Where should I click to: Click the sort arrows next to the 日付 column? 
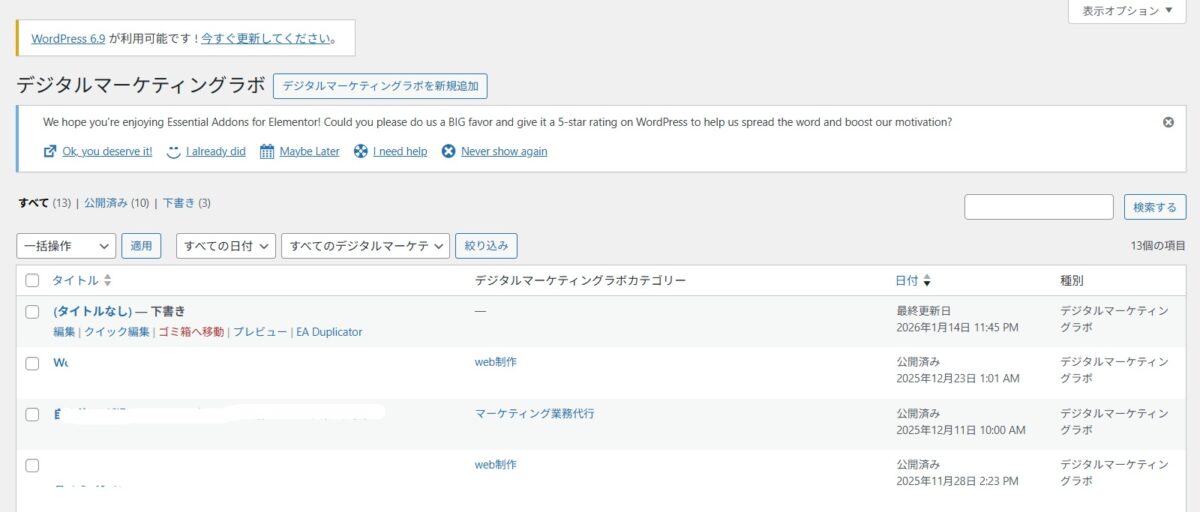[x=927, y=281]
